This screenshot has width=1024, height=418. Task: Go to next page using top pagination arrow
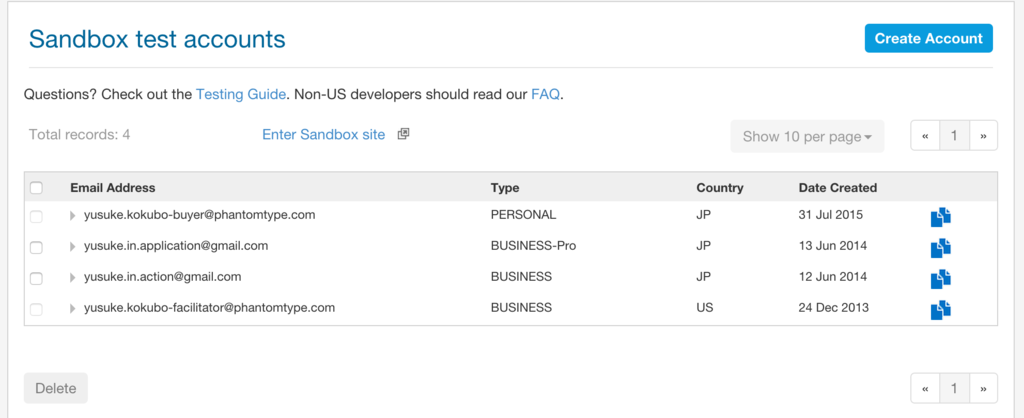(x=984, y=136)
